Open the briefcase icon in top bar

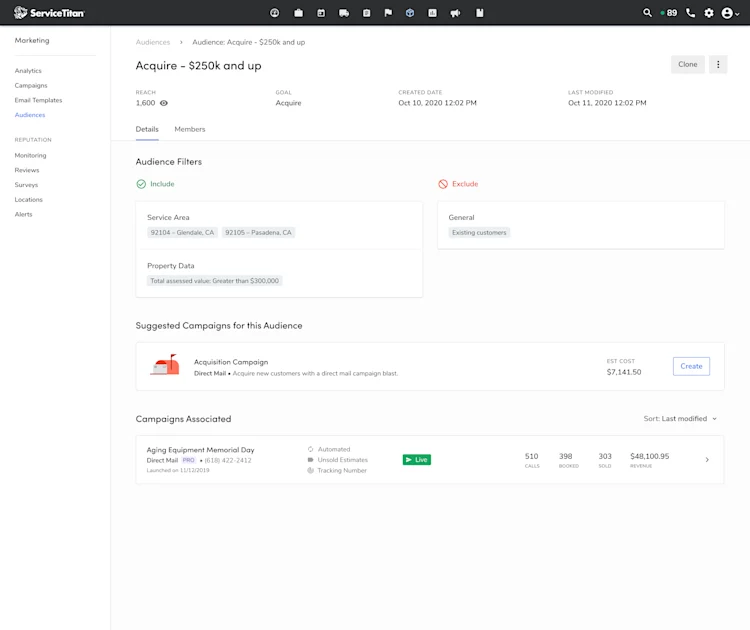pyautogui.click(x=298, y=13)
